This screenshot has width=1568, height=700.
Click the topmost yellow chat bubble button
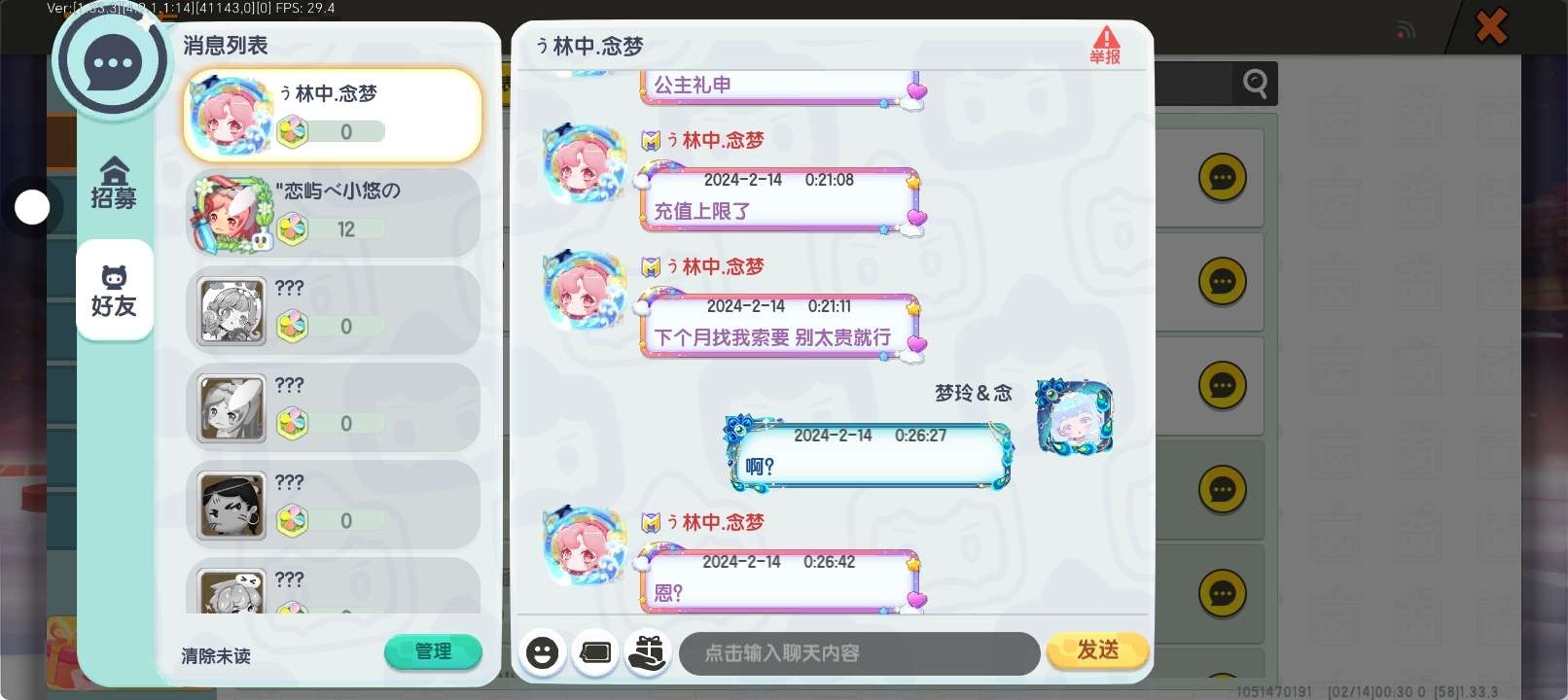click(x=1223, y=178)
